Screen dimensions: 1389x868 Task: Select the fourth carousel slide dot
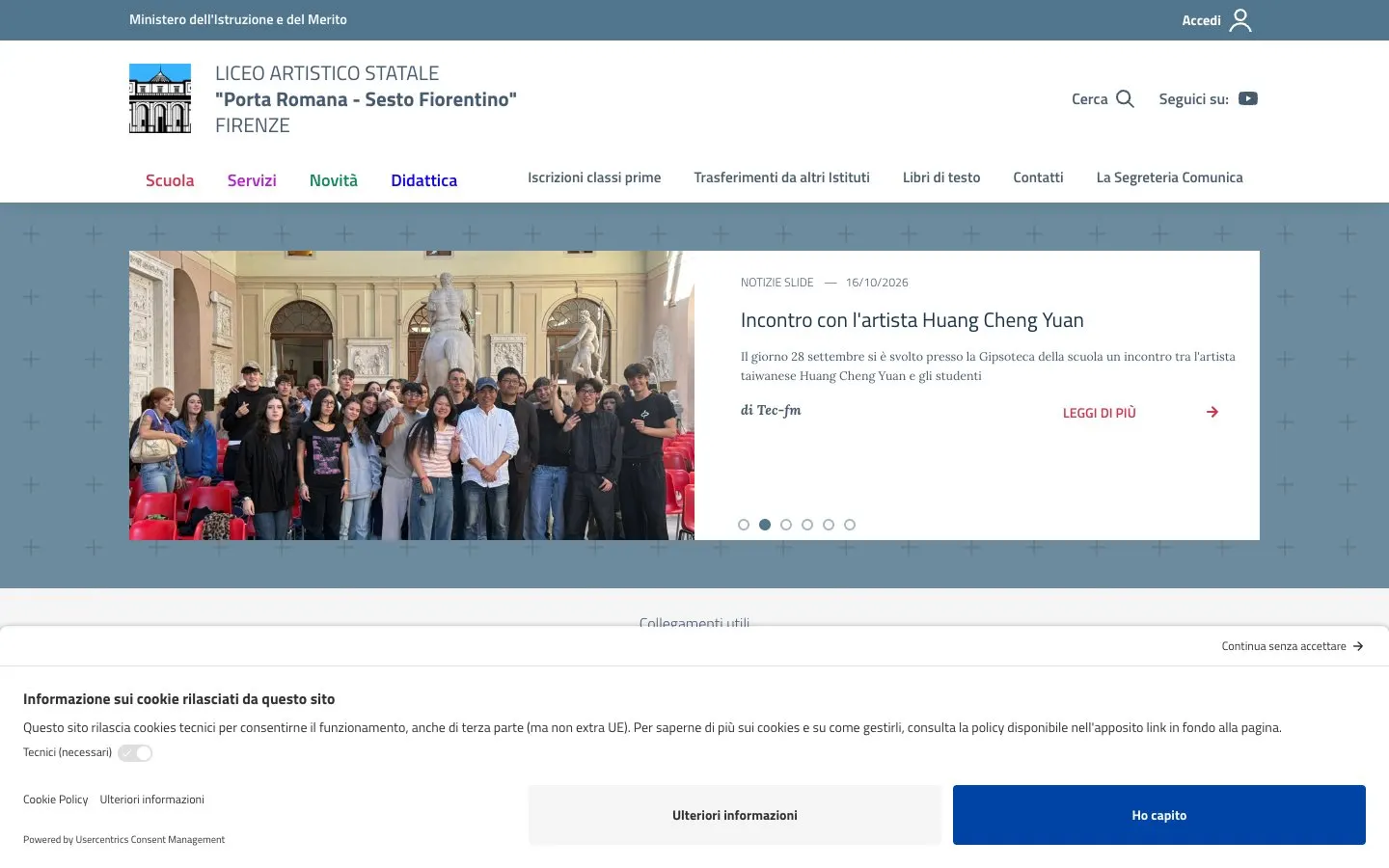tap(807, 525)
